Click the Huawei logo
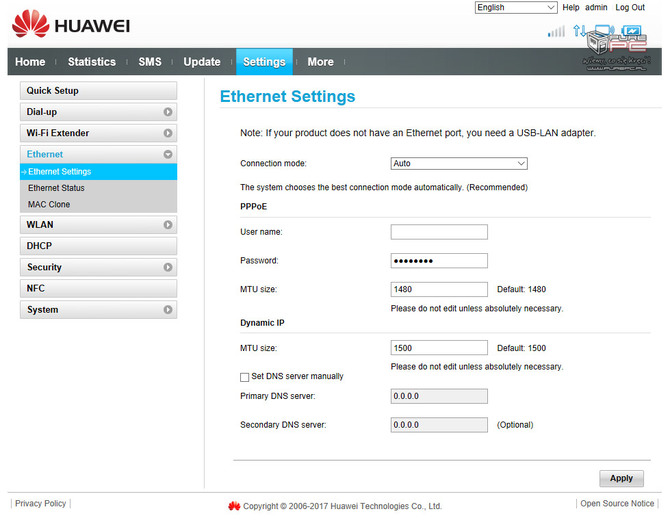Viewport: 670px width, 531px height. click(70, 24)
